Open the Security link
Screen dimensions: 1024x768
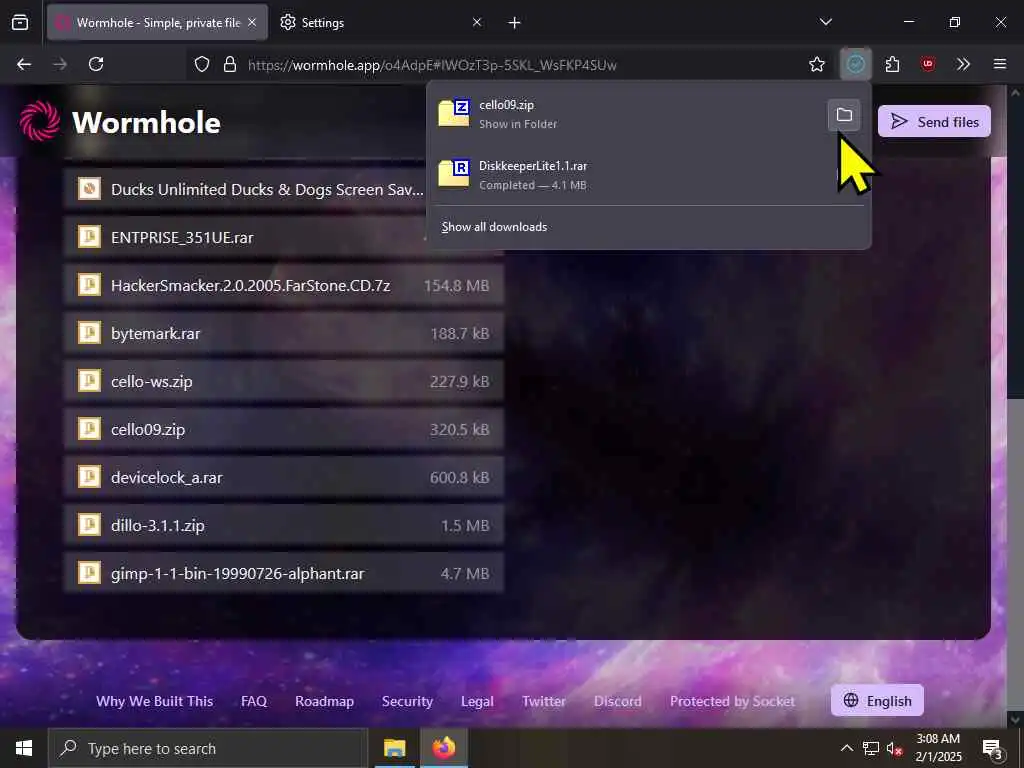[408, 701]
